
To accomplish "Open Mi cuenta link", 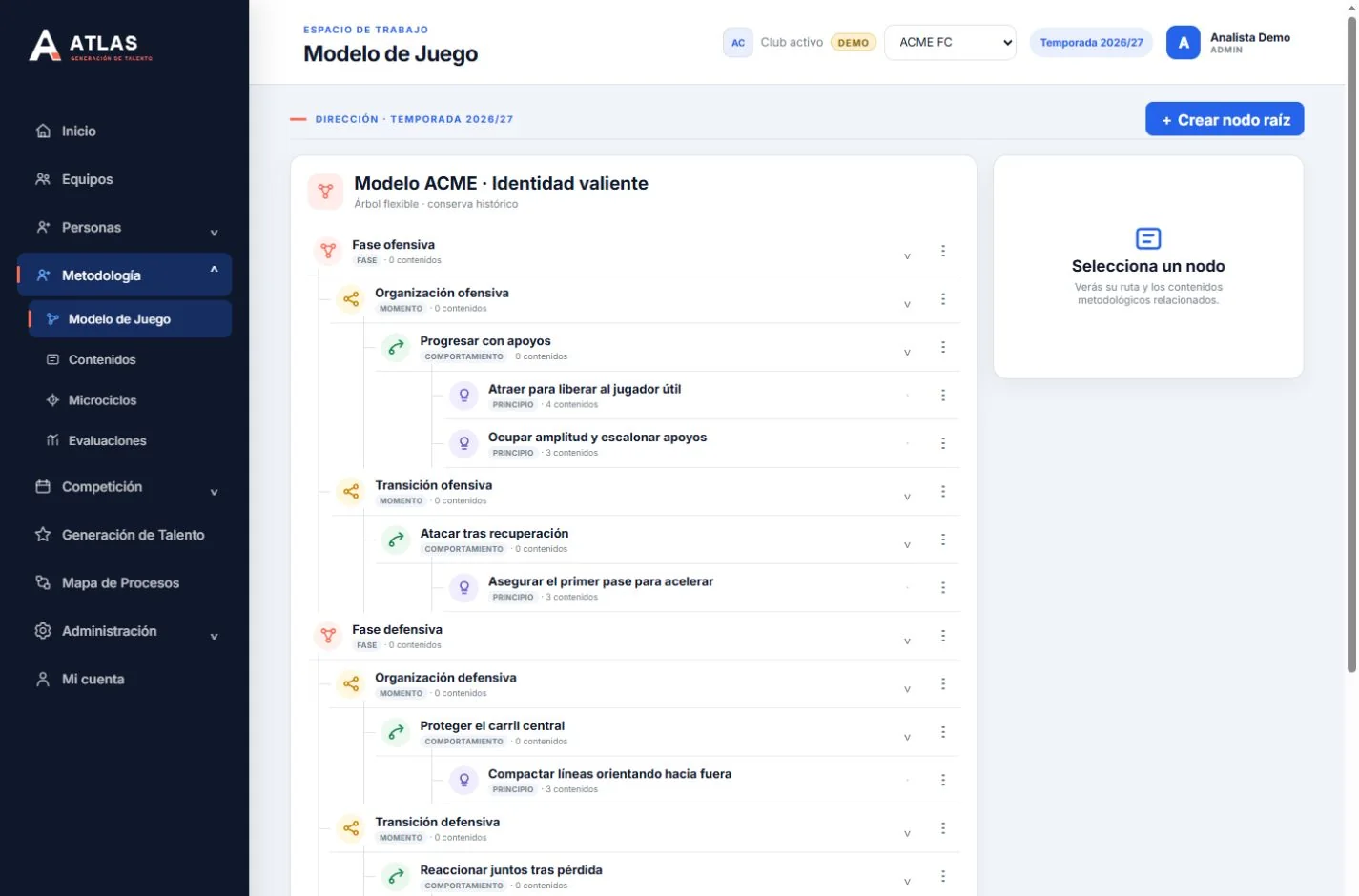I will (x=124, y=679).
